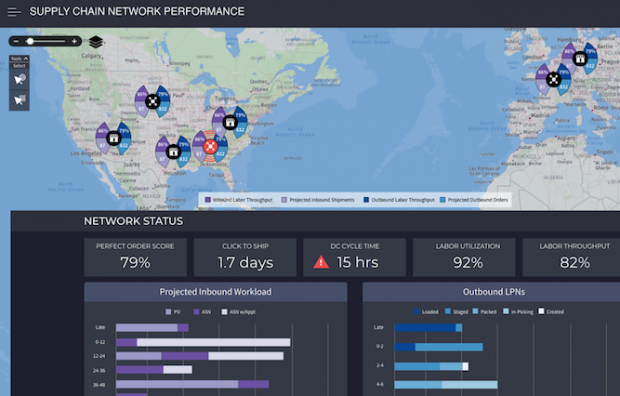Open the map layers stack icon
This screenshot has width=620, height=396.
[x=96, y=42]
